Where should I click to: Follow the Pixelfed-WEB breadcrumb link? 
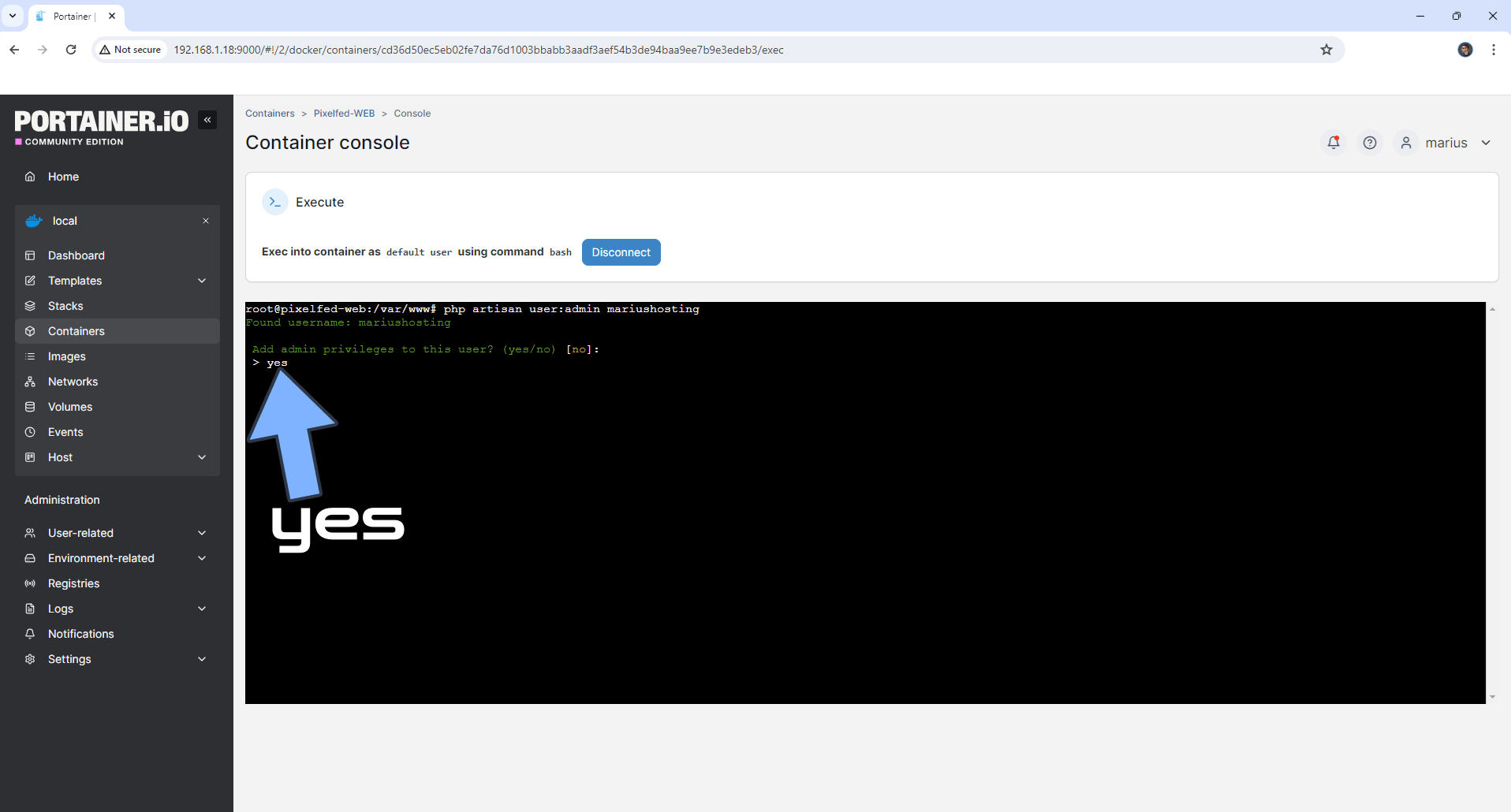[344, 114]
